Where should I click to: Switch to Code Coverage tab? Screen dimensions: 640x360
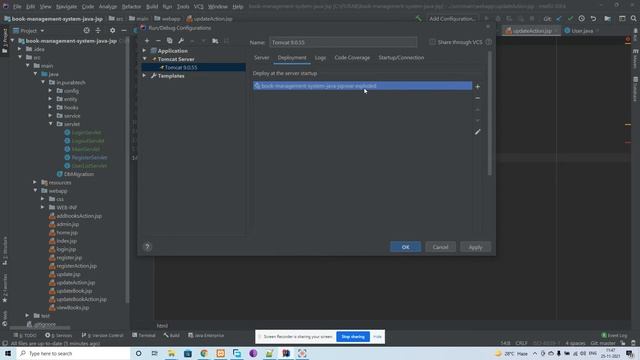tap(352, 58)
